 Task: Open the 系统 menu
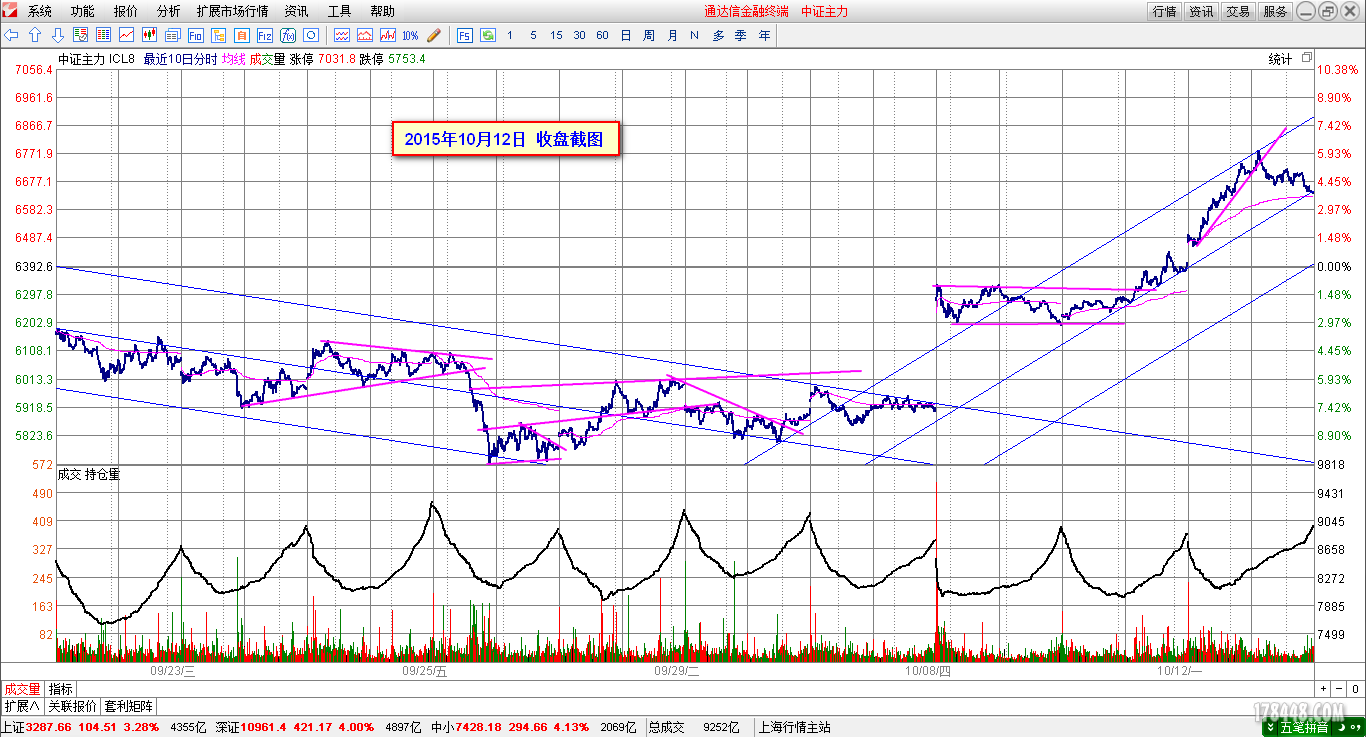40,11
